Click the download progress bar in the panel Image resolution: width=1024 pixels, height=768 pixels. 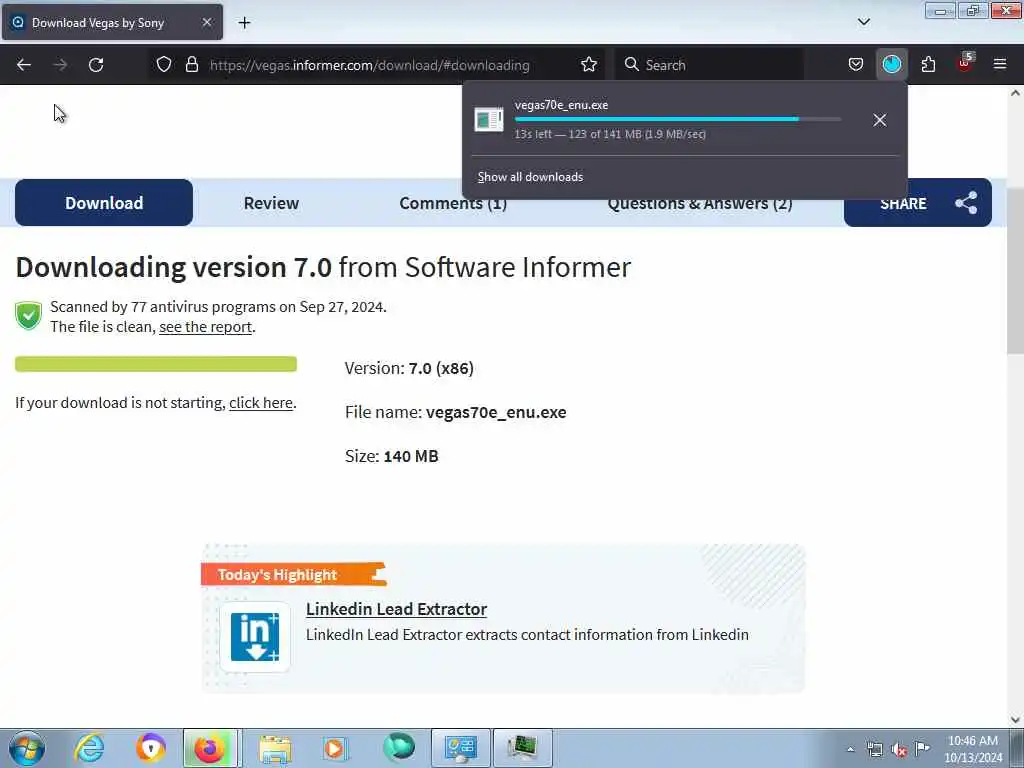[678, 120]
